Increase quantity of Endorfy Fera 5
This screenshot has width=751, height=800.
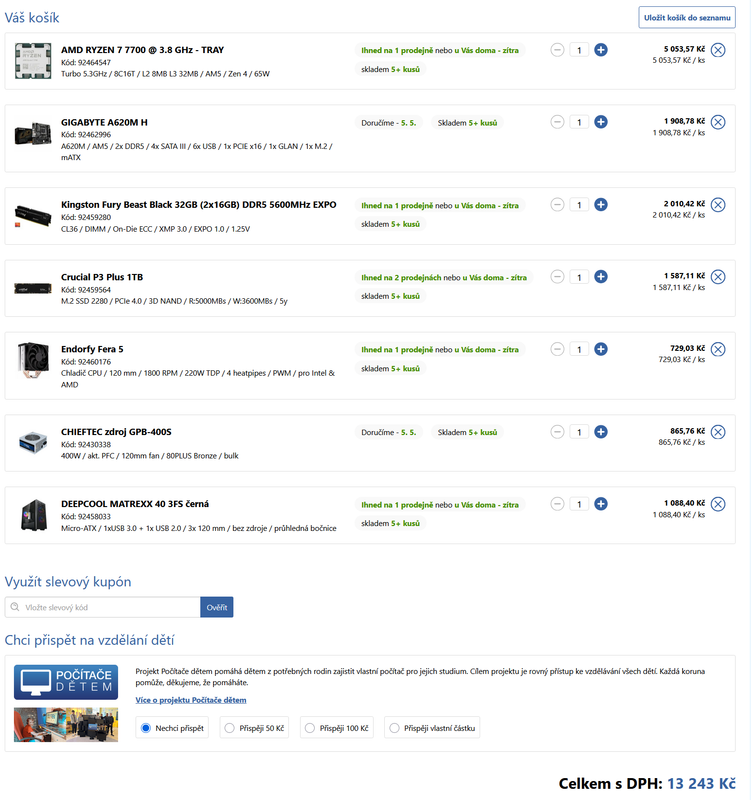601,349
